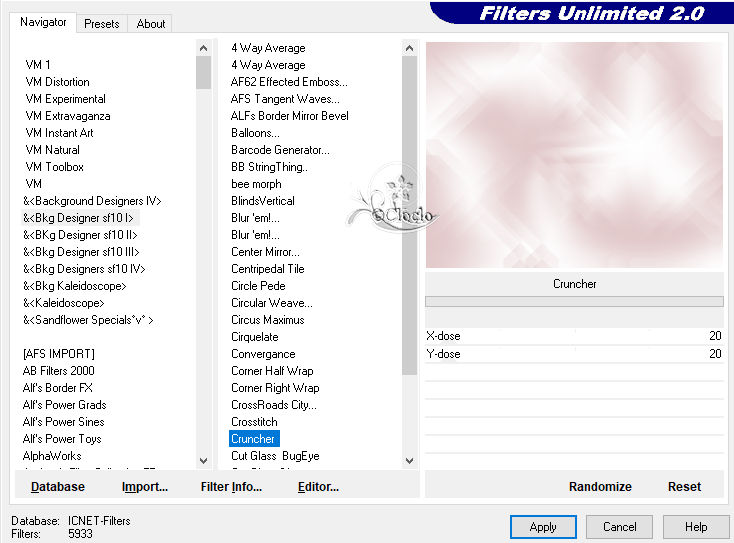The height and width of the screenshot is (543, 734).
Task: Open Help for the filter dialog
Action: tap(696, 527)
